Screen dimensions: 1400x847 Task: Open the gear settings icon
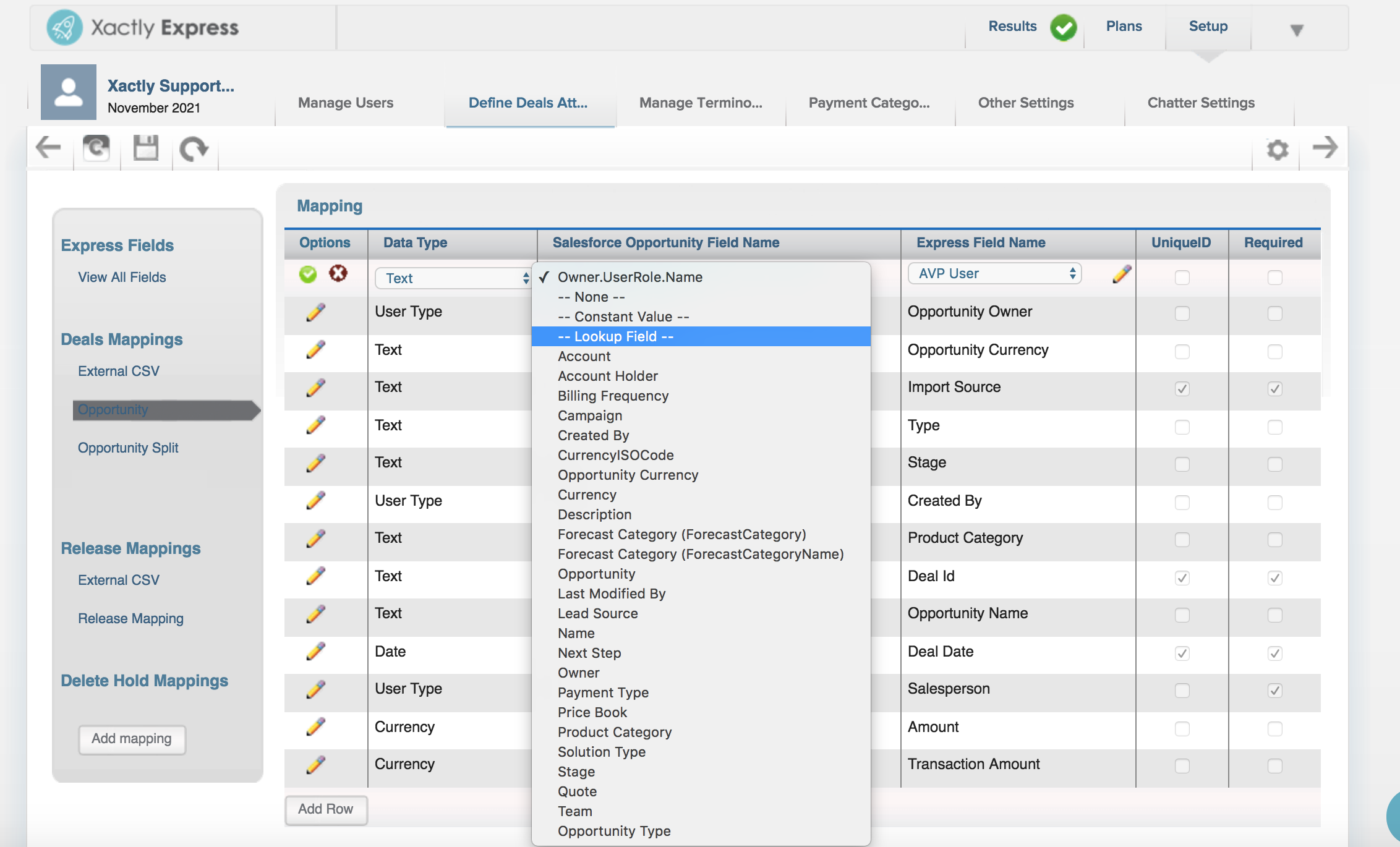point(1278,150)
